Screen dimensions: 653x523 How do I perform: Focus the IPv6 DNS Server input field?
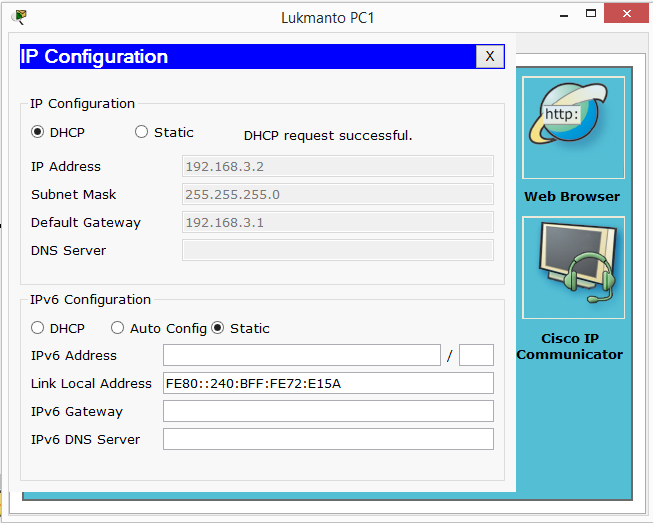click(x=328, y=439)
